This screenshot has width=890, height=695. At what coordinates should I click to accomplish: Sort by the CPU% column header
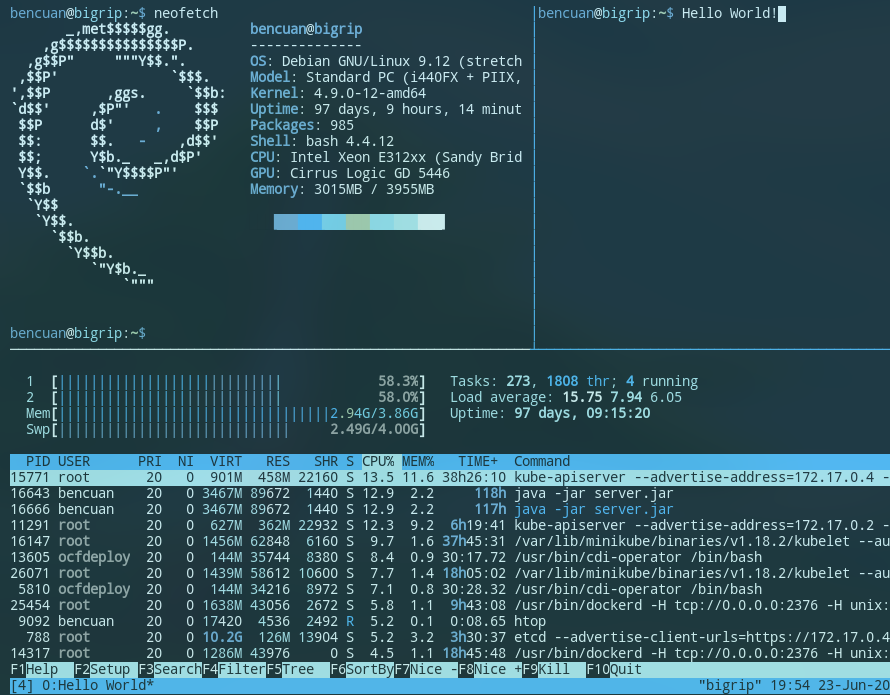[378, 461]
